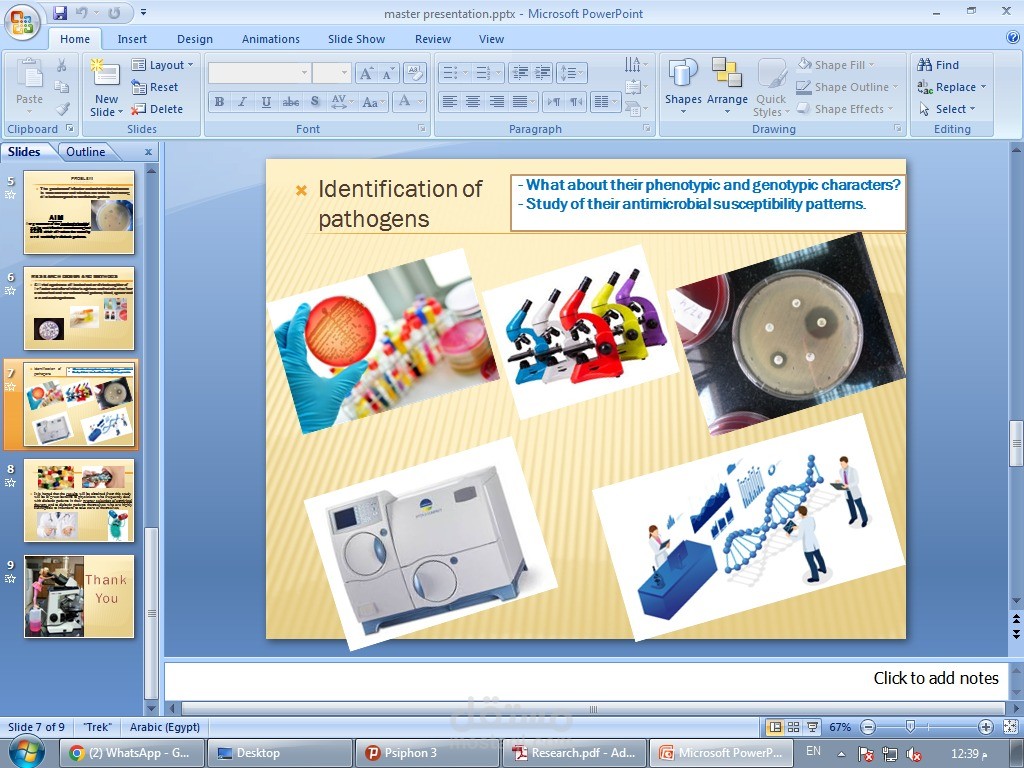This screenshot has height=768, width=1024.
Task: Open Quick Styles gallery
Action: [771, 87]
